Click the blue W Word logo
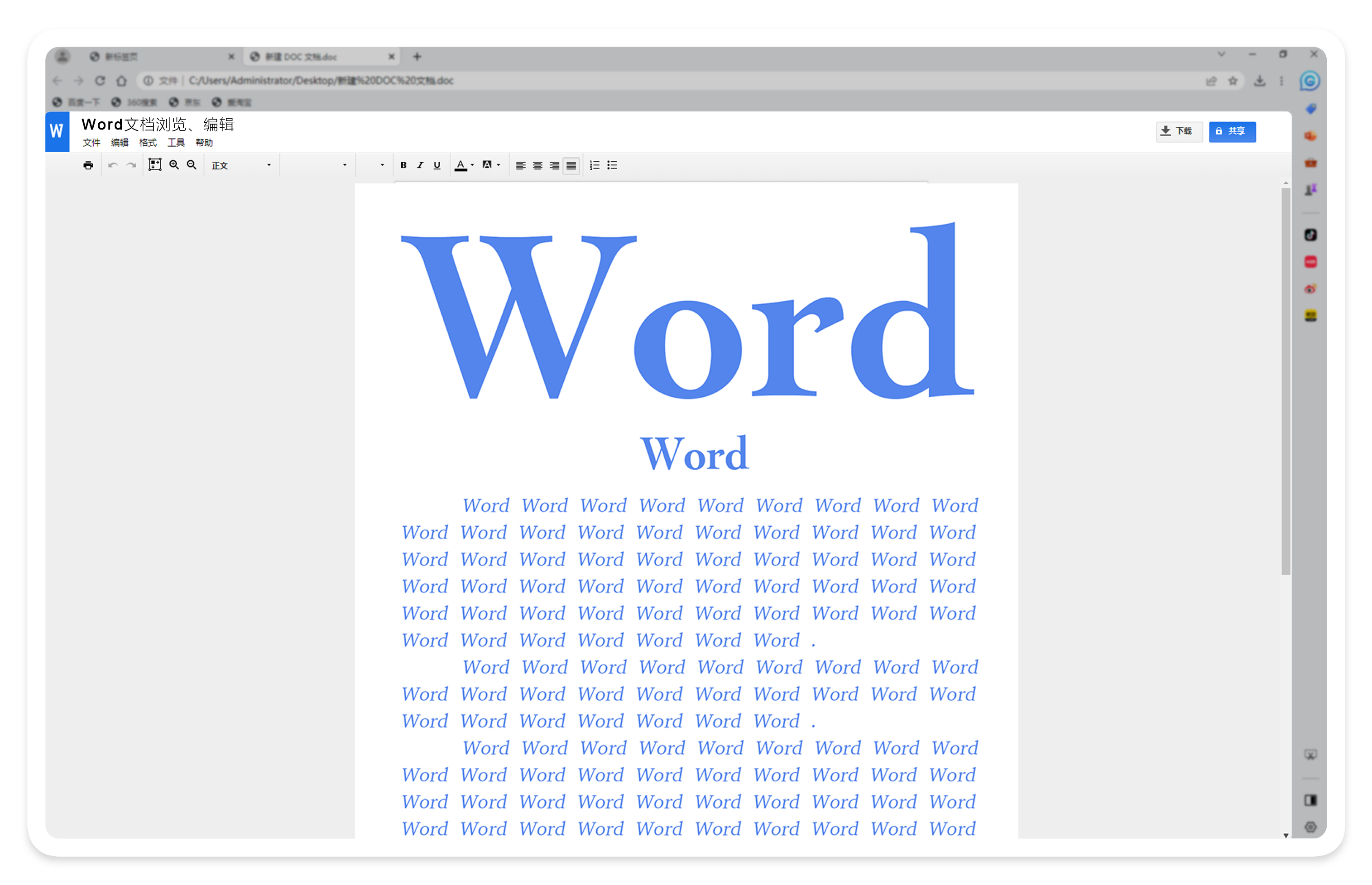The height and width of the screenshot is (885, 1372). [58, 132]
